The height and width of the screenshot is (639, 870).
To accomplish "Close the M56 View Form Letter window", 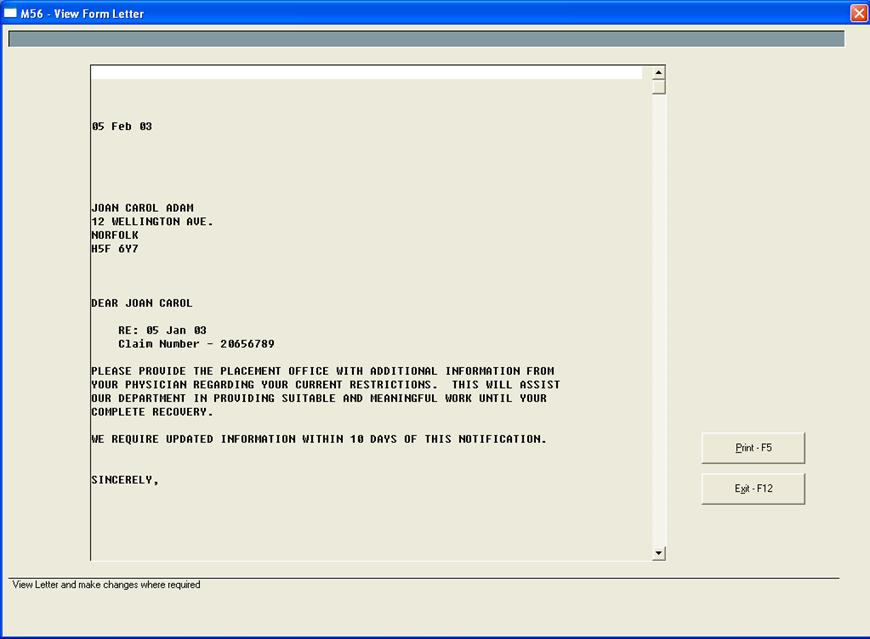I will 859,13.
